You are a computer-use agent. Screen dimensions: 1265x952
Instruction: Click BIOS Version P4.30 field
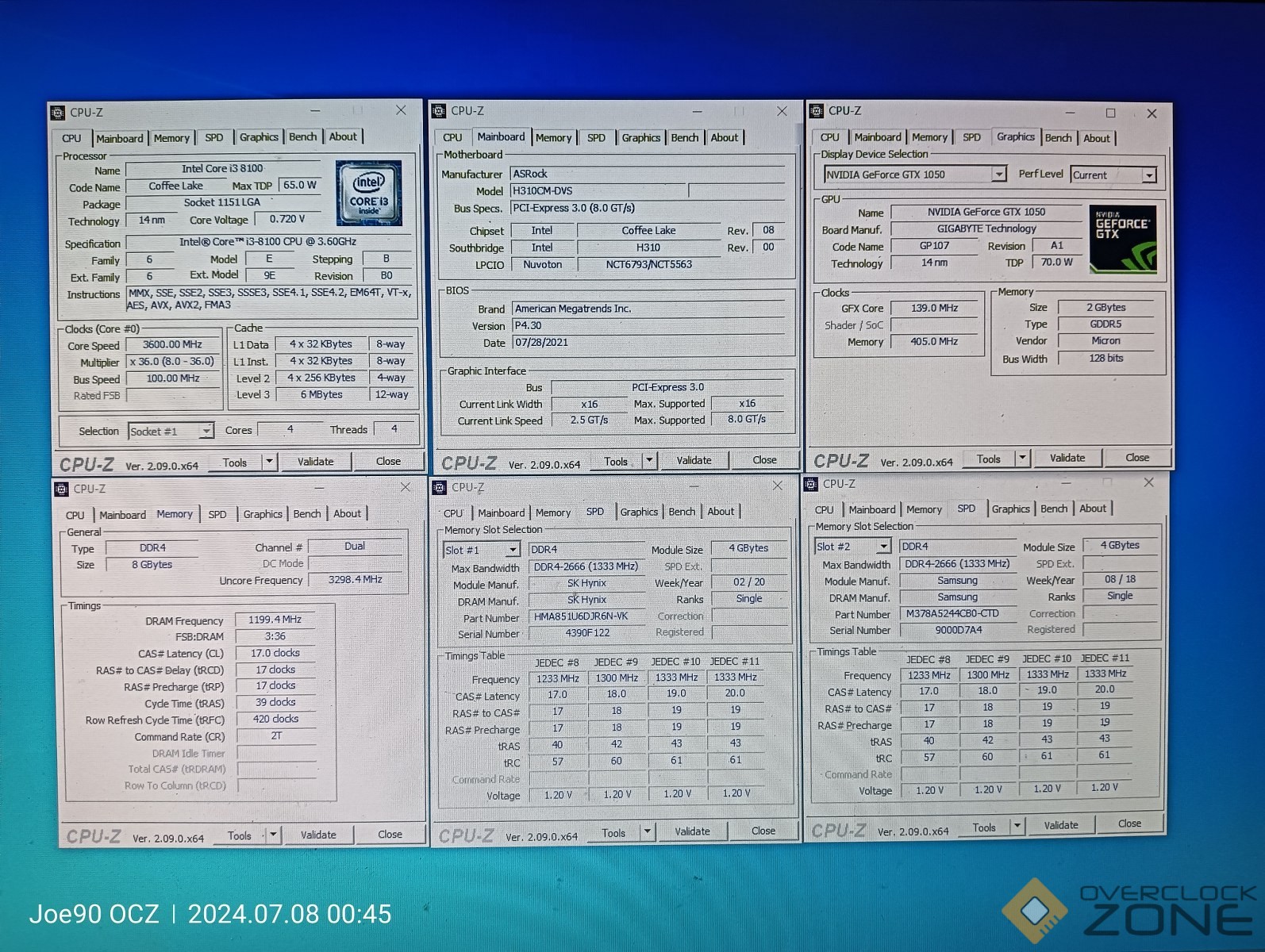pyautogui.click(x=648, y=325)
